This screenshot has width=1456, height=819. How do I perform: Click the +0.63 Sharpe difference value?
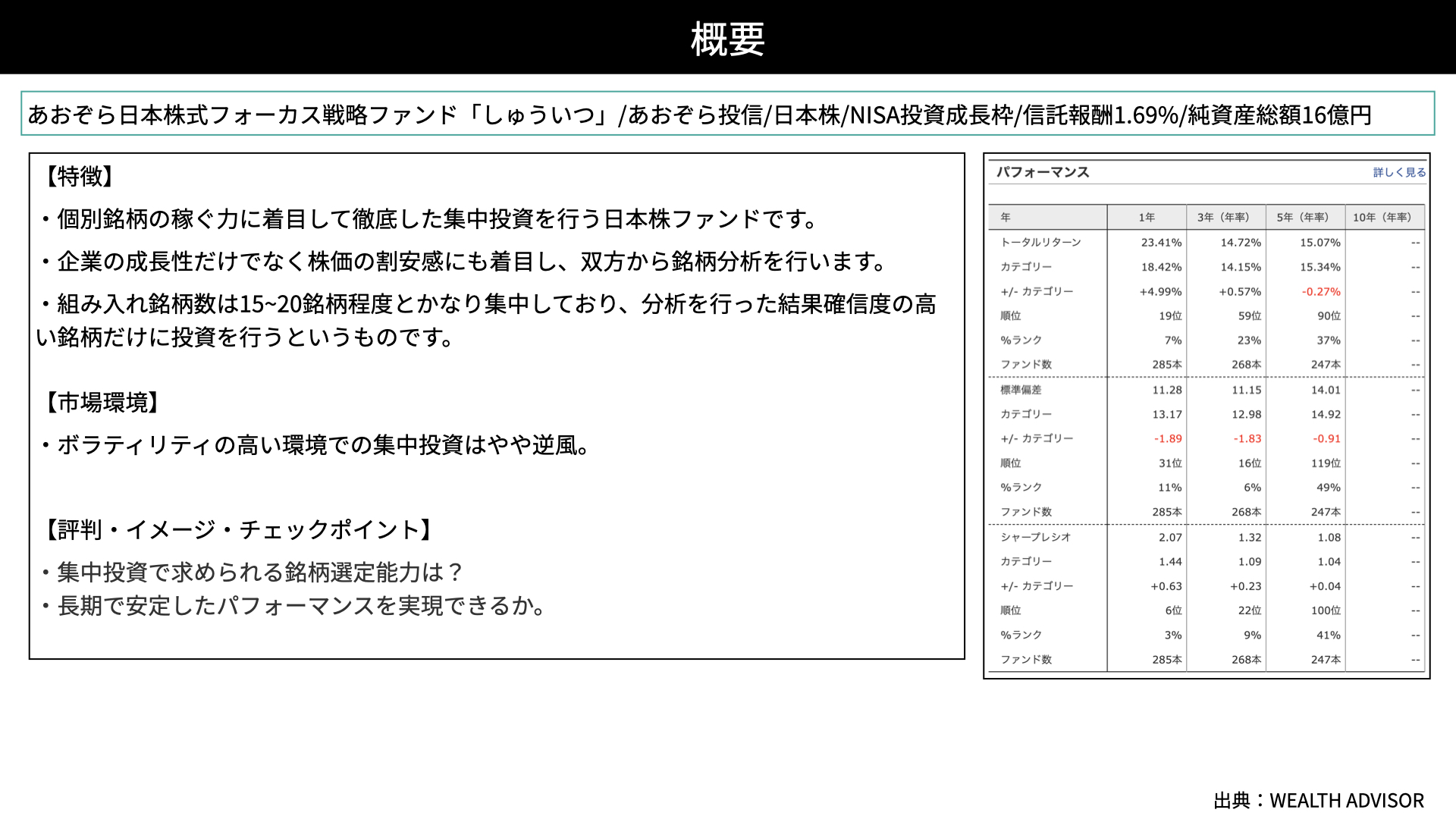pos(1166,586)
